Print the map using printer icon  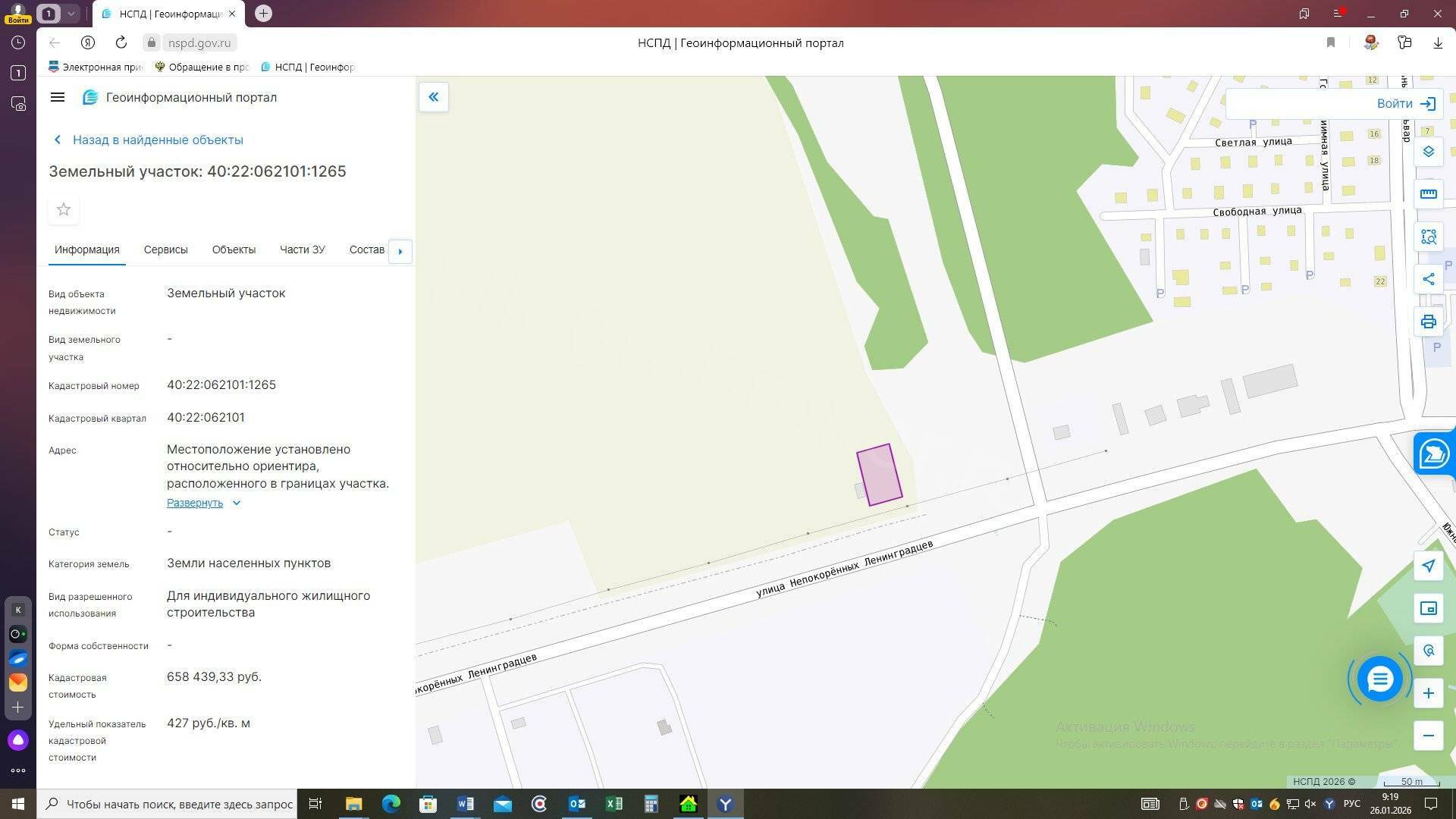pos(1428,322)
